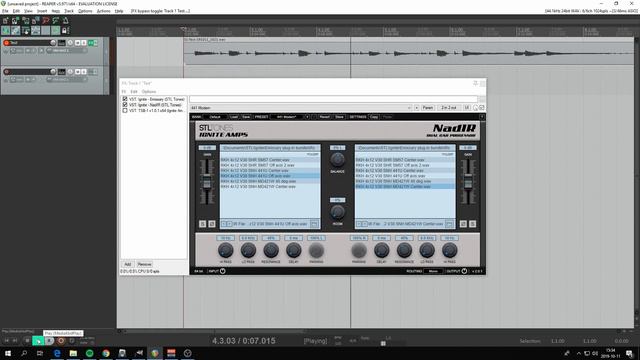Click the Undo toolbar icon
The height and width of the screenshot is (360, 640).
pyautogui.click(x=46, y=20)
